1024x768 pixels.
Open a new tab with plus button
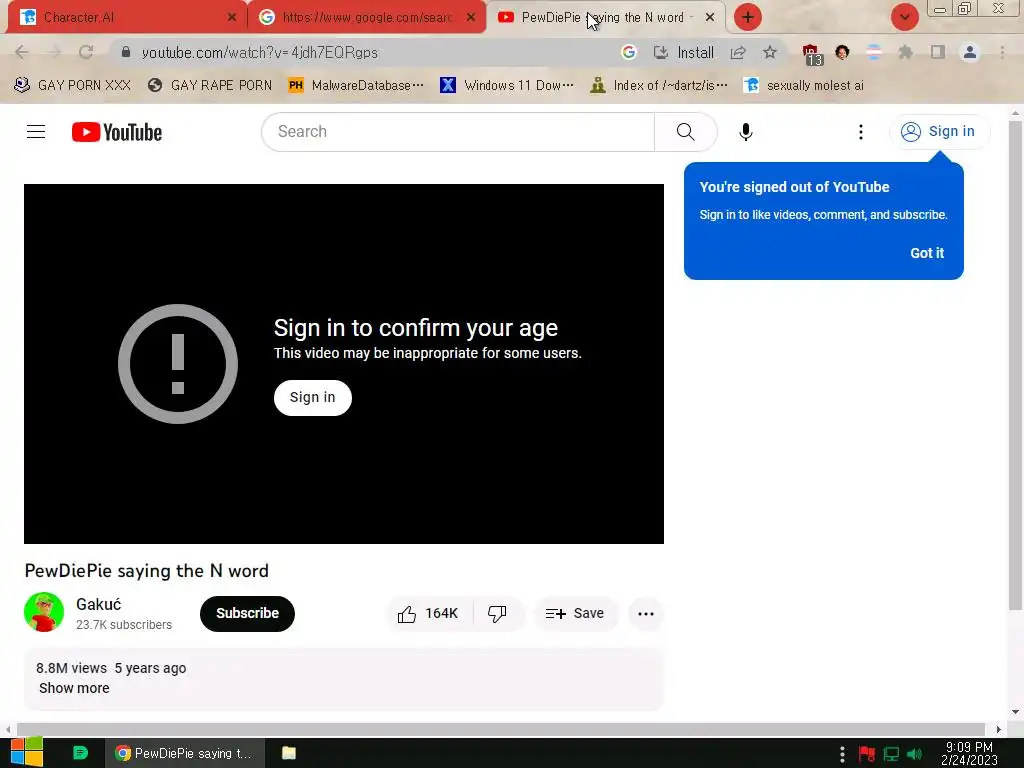748,17
